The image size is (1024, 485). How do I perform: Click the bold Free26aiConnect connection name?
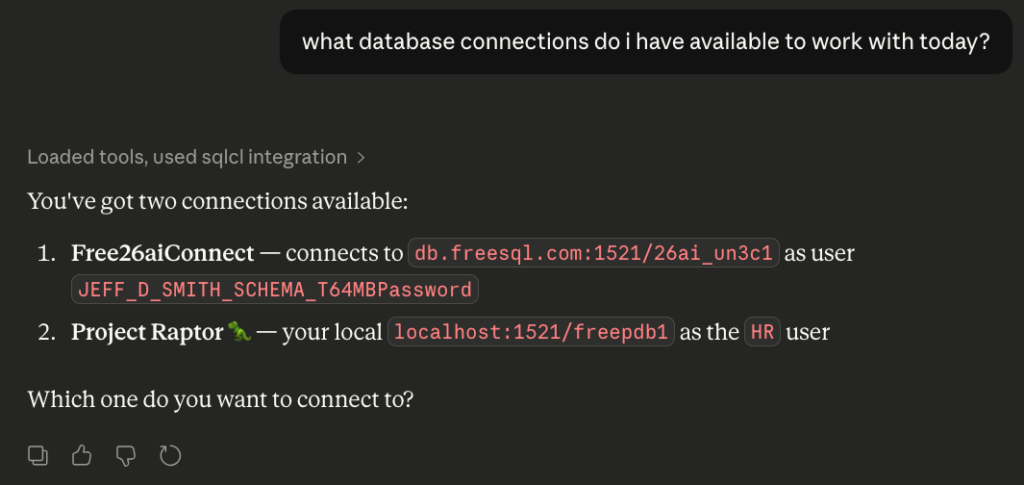point(162,254)
